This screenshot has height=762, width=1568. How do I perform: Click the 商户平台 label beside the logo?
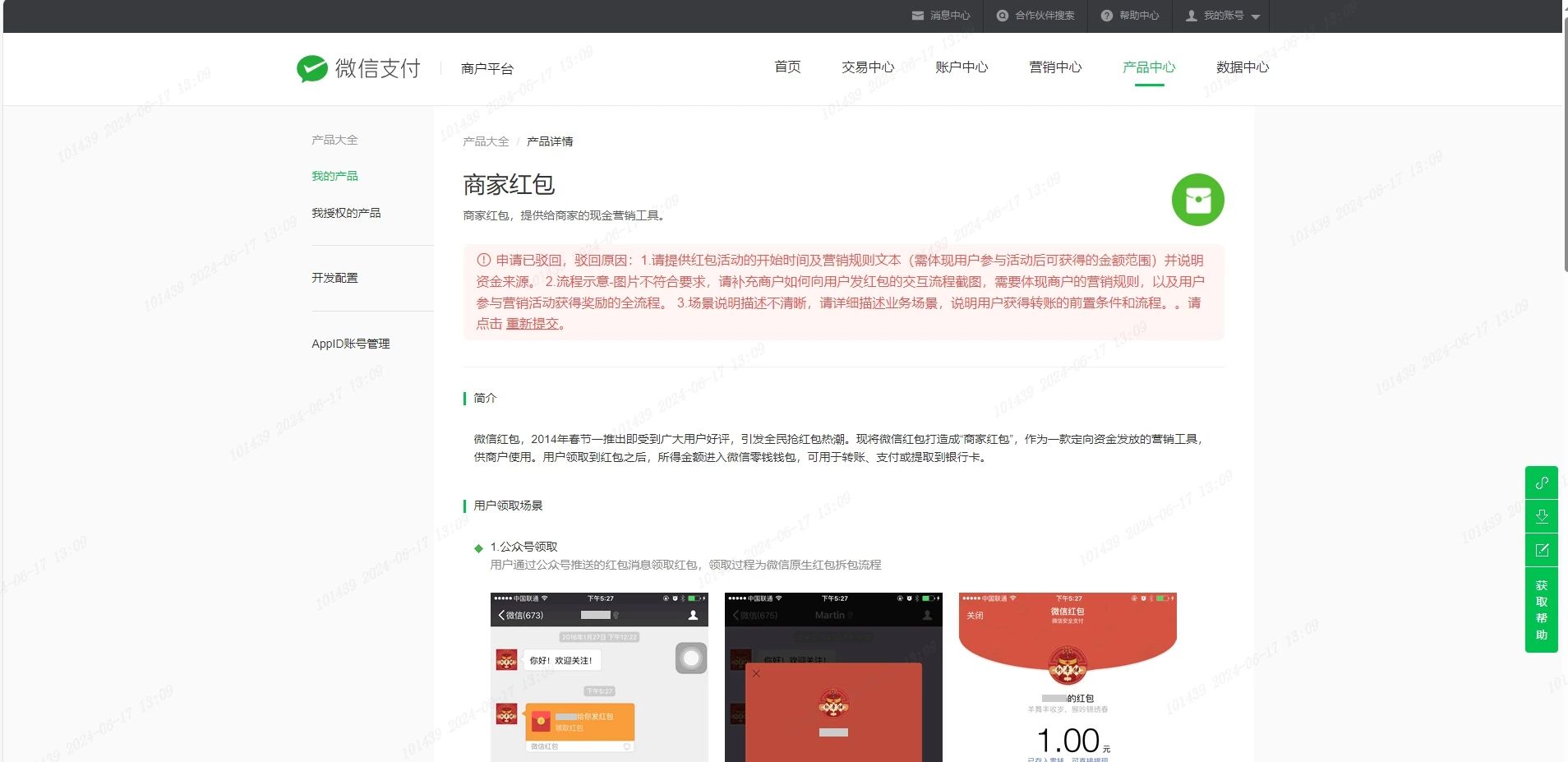pyautogui.click(x=487, y=68)
